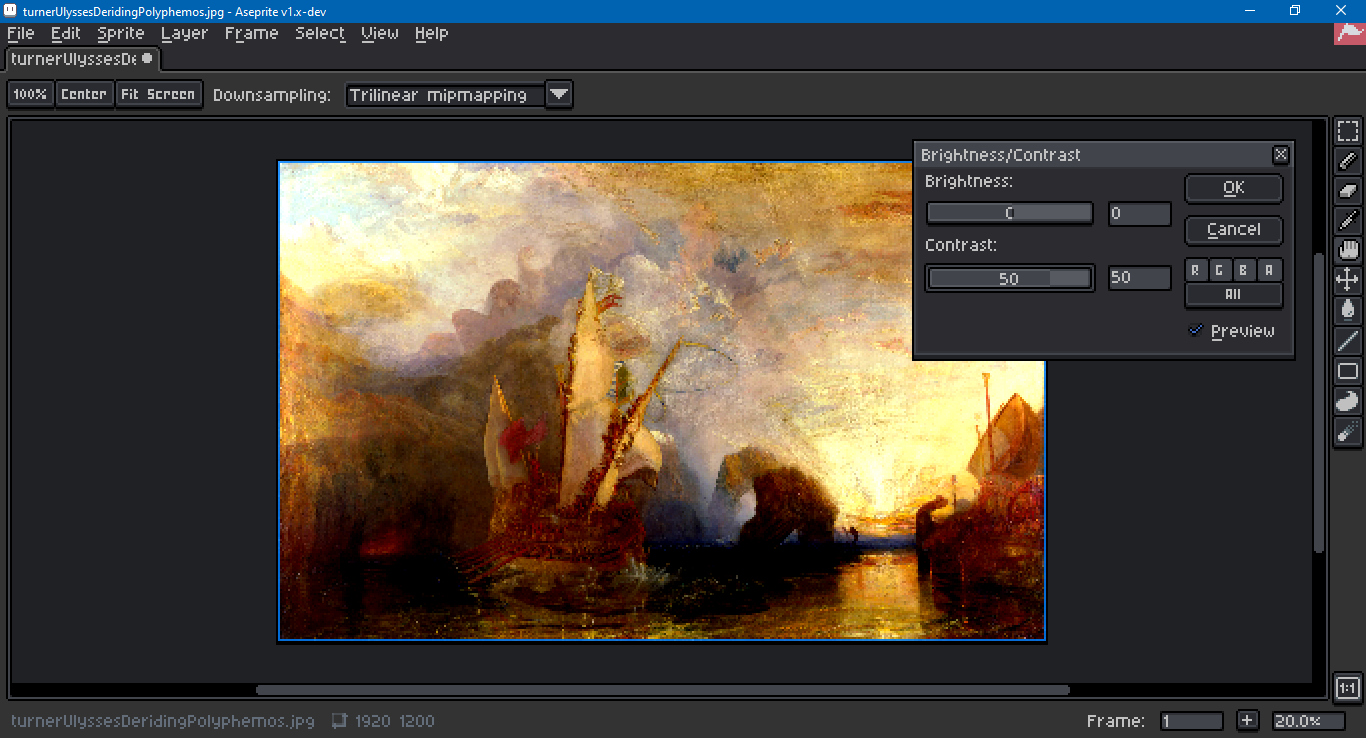1366x738 pixels.
Task: Click the 20.0% zoom field
Action: click(x=1310, y=721)
